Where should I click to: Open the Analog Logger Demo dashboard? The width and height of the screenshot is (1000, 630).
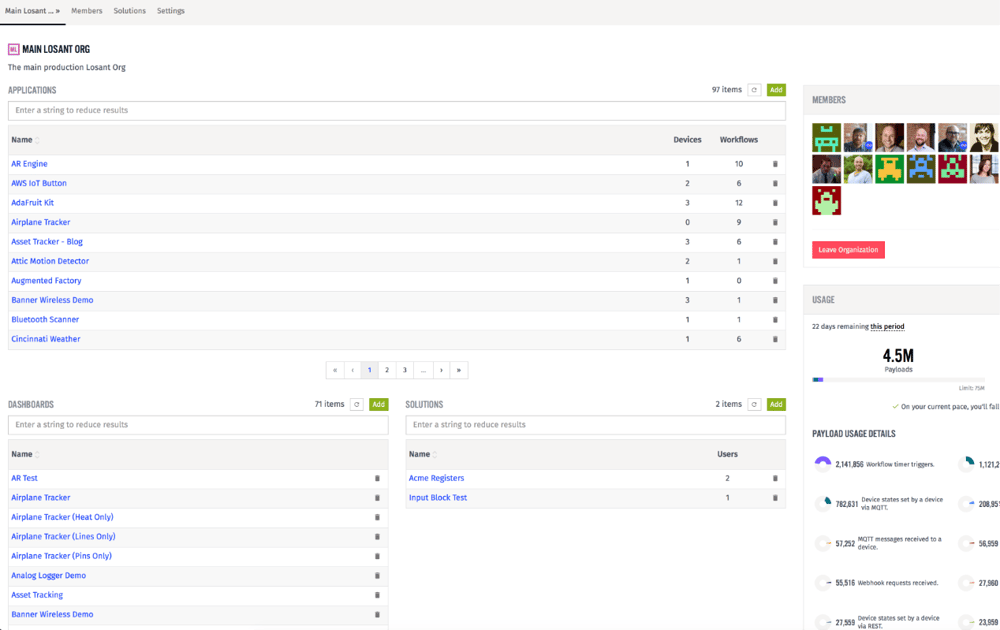pos(48,576)
